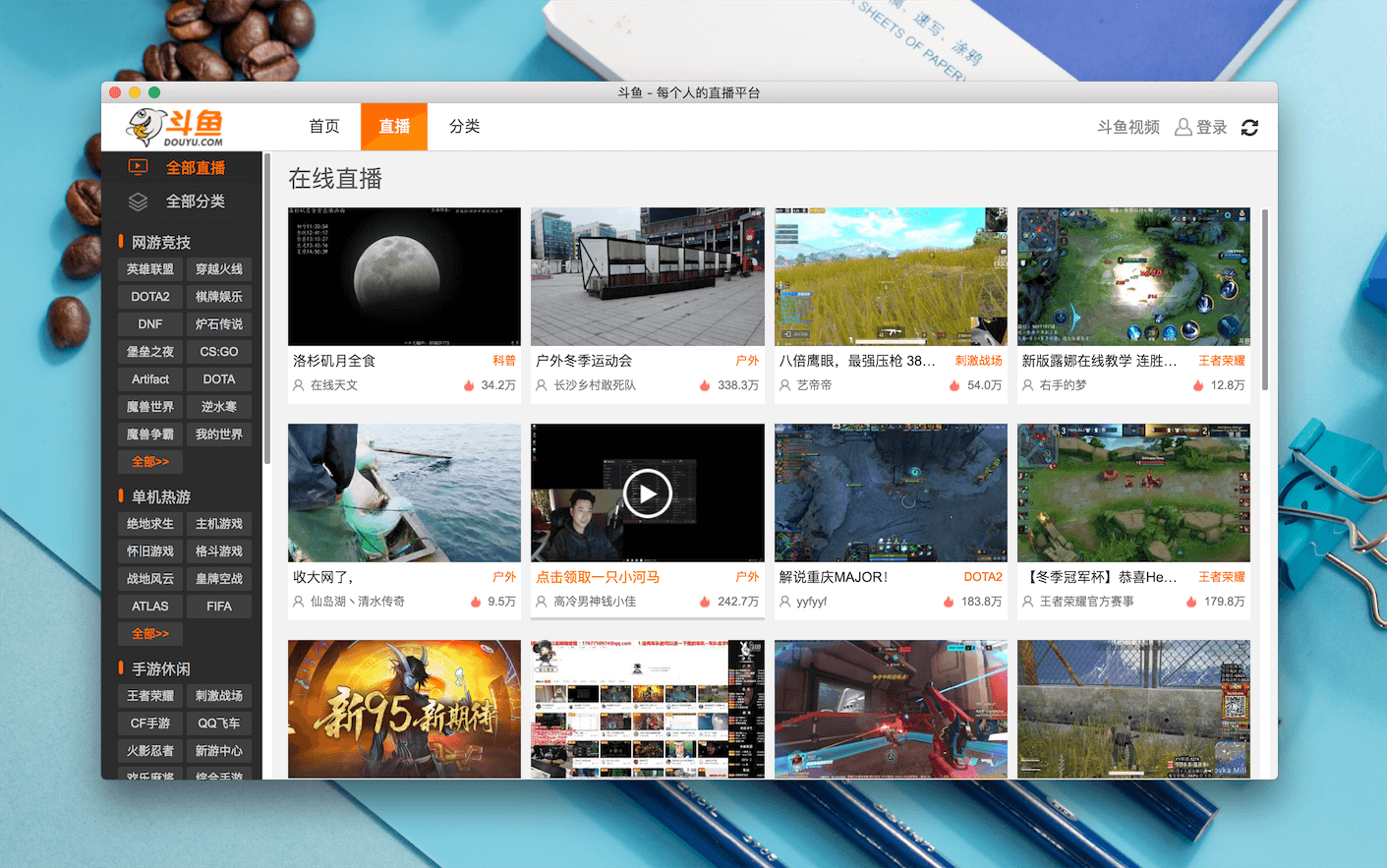Choose QQ飞车 category
Screen dimensions: 1387x868
click(219, 723)
